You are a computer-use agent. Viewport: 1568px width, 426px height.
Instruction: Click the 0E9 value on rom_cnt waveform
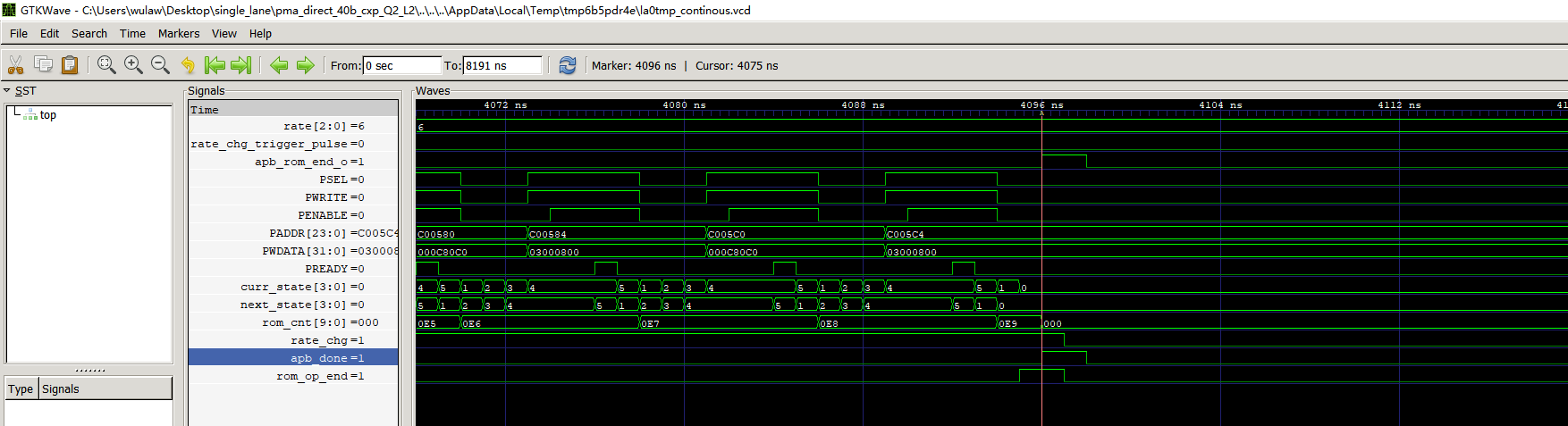tap(1007, 323)
